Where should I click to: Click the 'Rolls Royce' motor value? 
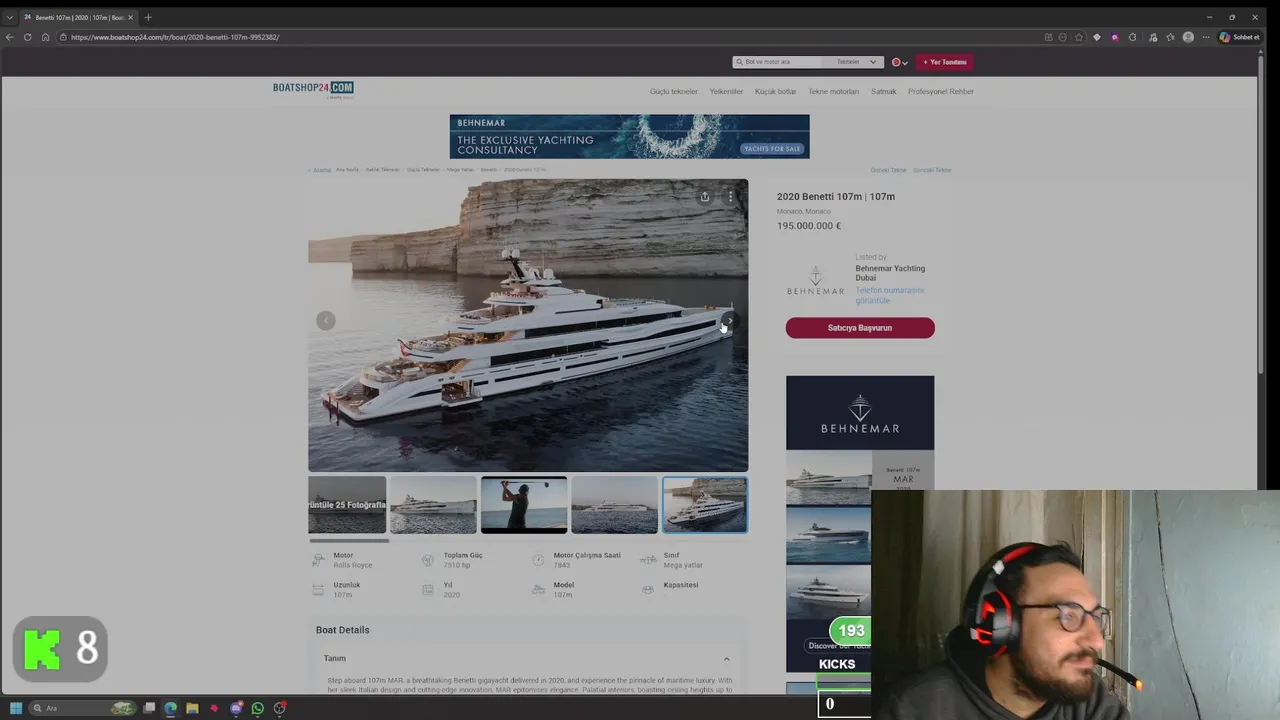pos(352,566)
